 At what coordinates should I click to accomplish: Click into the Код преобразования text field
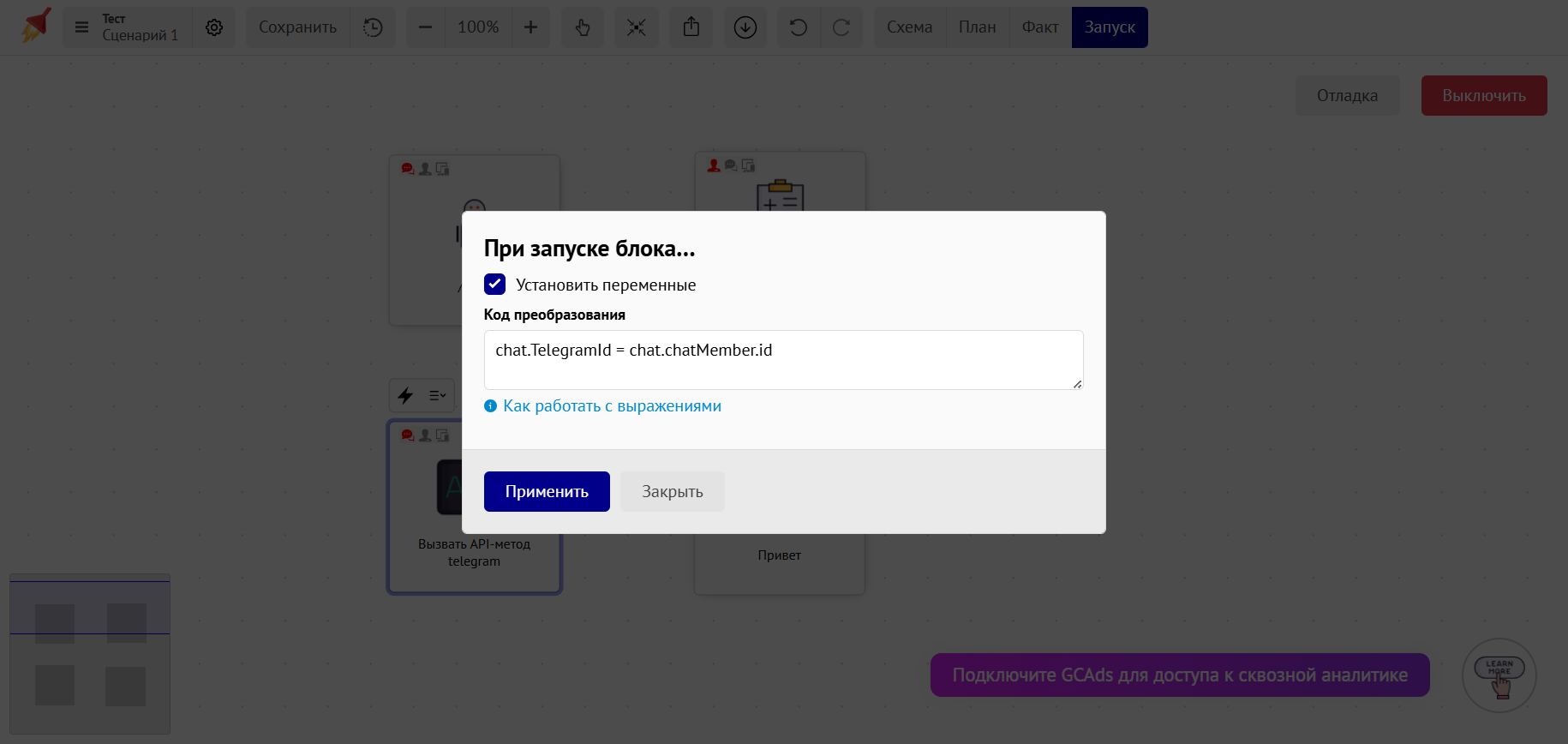783,360
